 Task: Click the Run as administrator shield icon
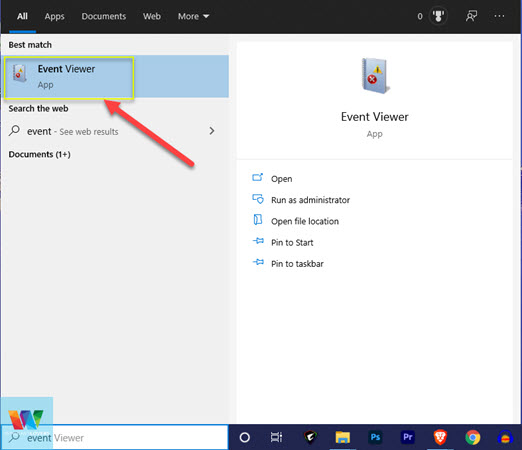click(258, 199)
